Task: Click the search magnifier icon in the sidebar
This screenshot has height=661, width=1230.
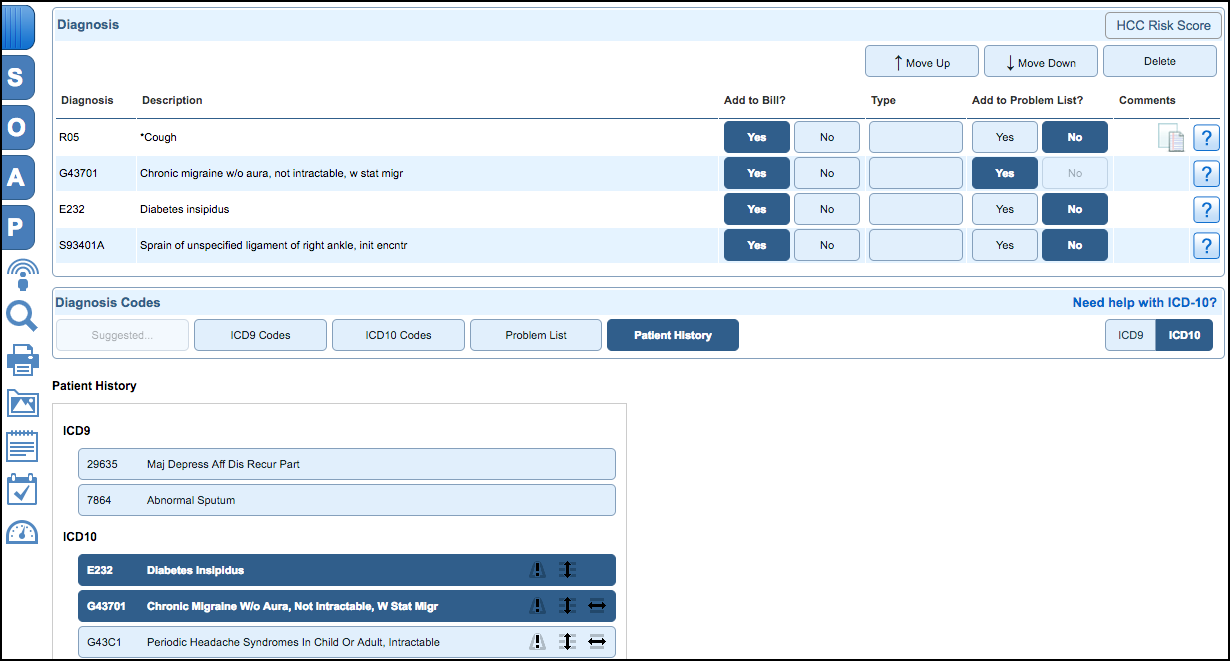Action: pyautogui.click(x=21, y=316)
